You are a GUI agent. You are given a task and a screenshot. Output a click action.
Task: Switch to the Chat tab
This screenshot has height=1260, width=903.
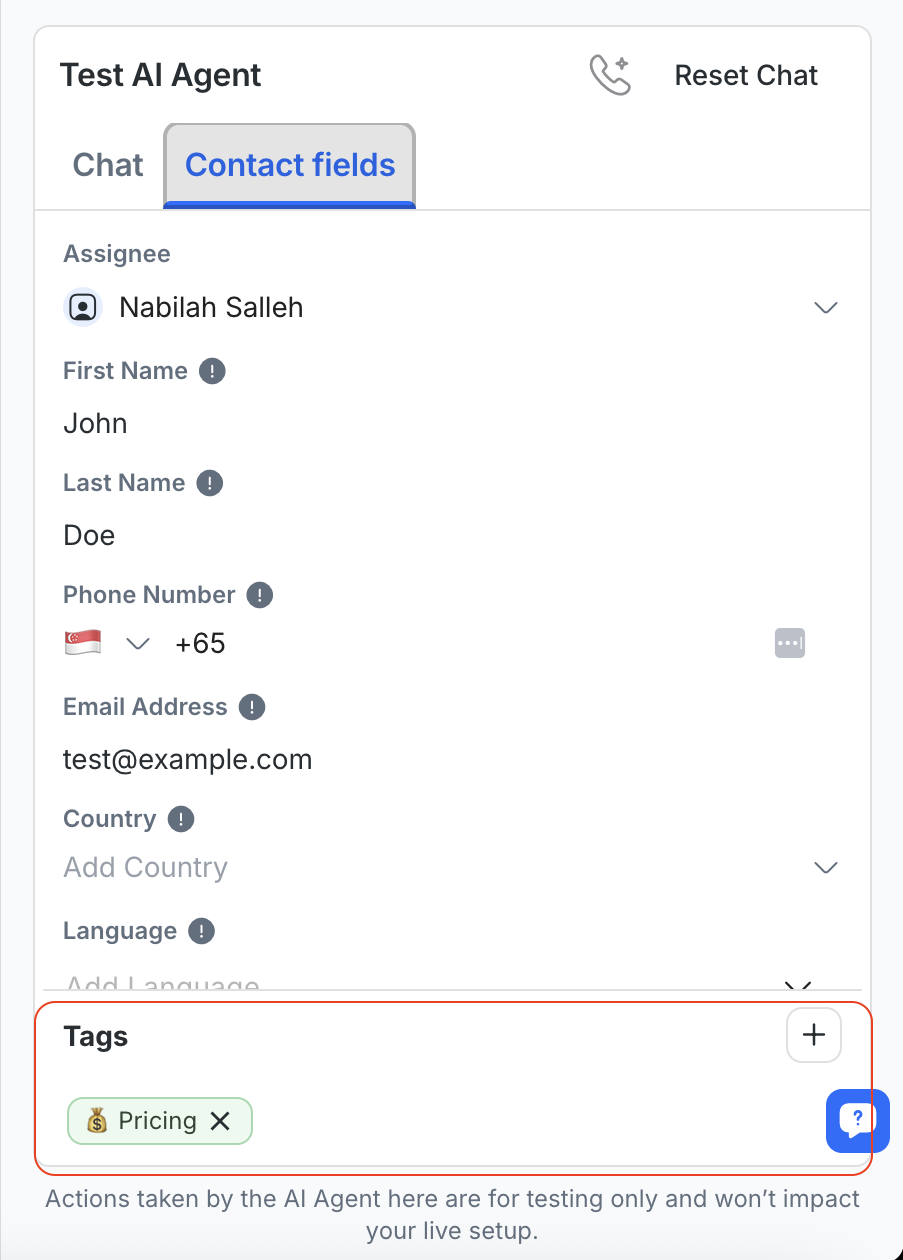tap(108, 165)
